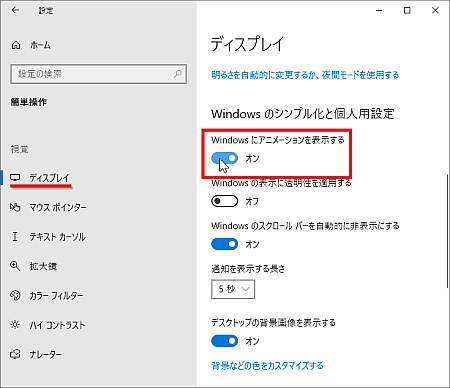The width and height of the screenshot is (450, 388).
Task: Open brightness and night mode link
Action: pos(305,75)
